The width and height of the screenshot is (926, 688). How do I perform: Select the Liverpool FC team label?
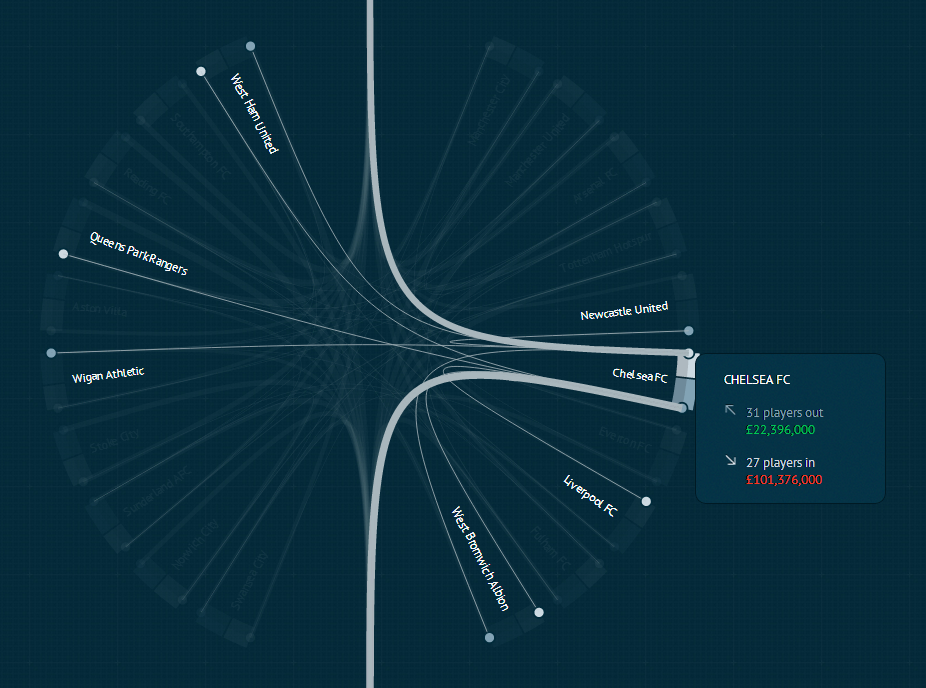(590, 495)
